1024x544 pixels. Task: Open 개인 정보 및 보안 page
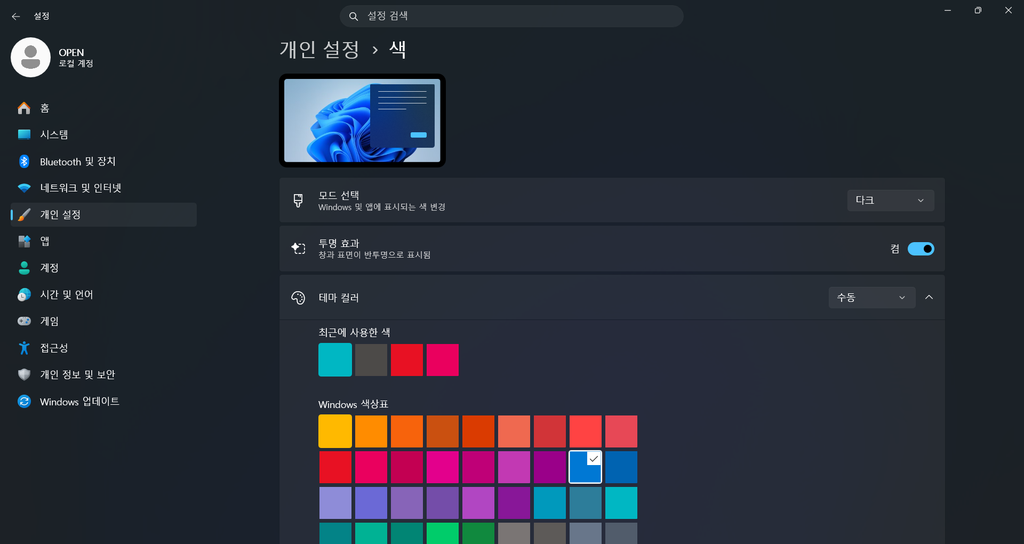point(104,375)
